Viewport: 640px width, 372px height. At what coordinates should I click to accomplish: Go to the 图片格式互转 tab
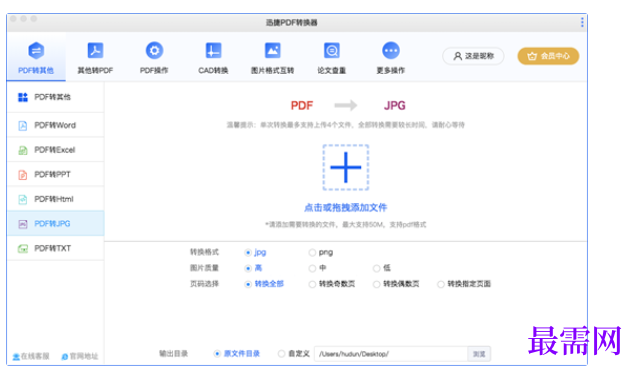click(x=272, y=57)
